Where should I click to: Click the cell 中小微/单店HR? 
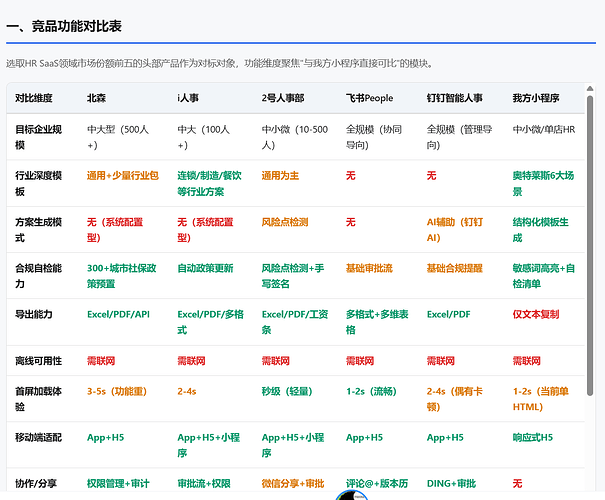tap(544, 130)
